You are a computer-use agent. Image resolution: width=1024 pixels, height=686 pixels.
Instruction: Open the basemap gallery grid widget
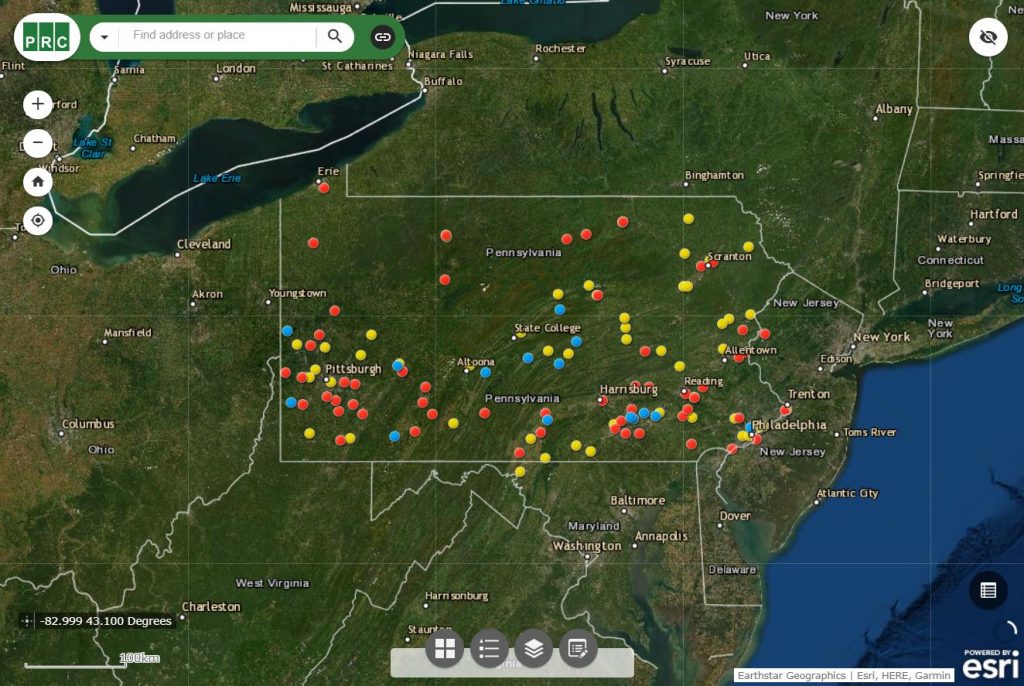coord(445,649)
